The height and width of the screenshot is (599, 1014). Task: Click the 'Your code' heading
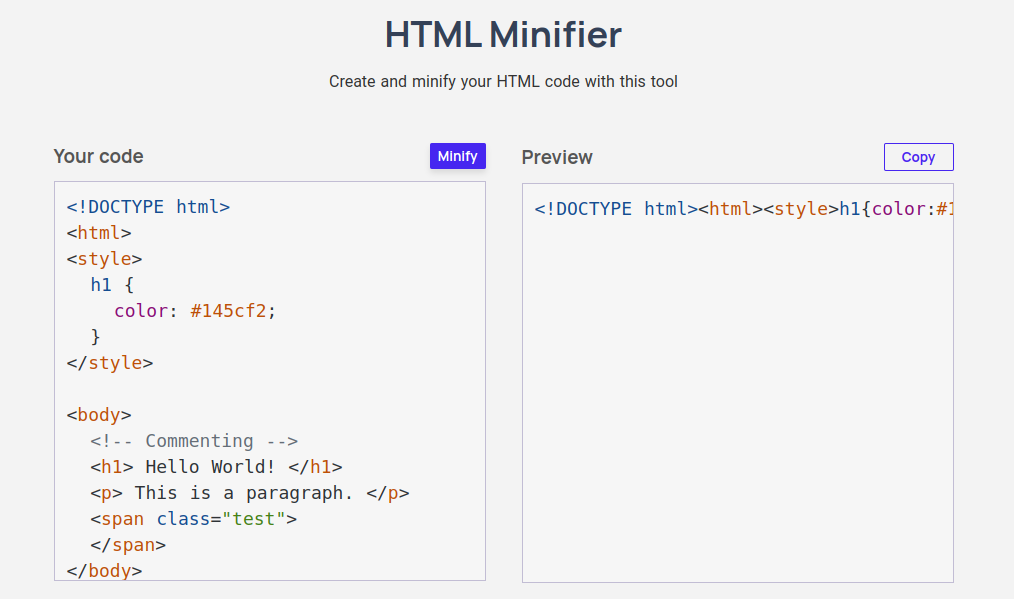[x=98, y=156]
